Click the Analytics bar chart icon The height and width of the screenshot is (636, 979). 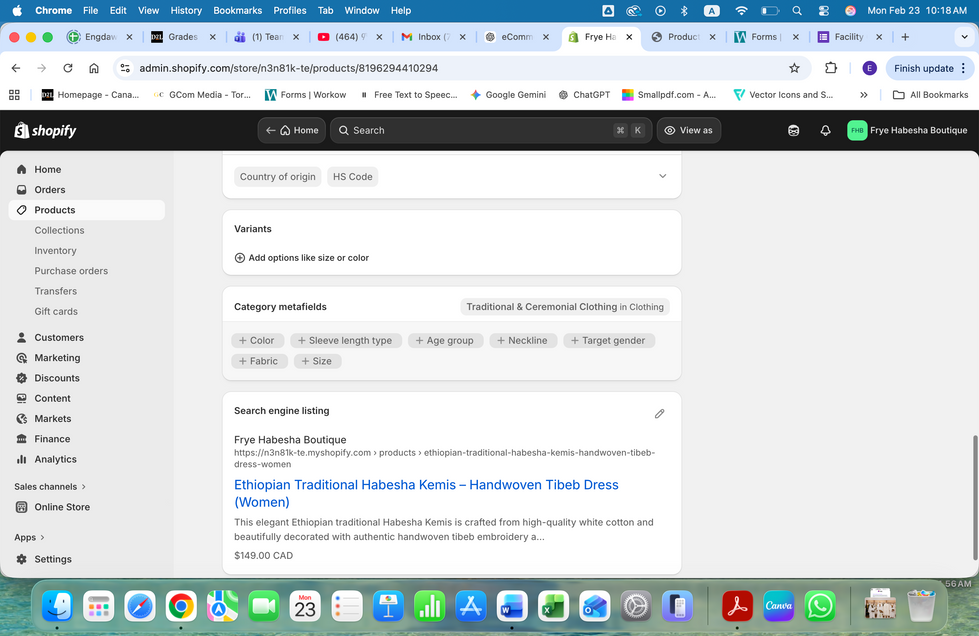pos(22,459)
